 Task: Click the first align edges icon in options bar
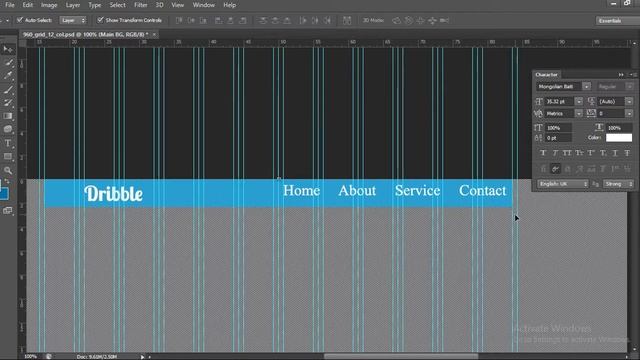tap(179, 20)
